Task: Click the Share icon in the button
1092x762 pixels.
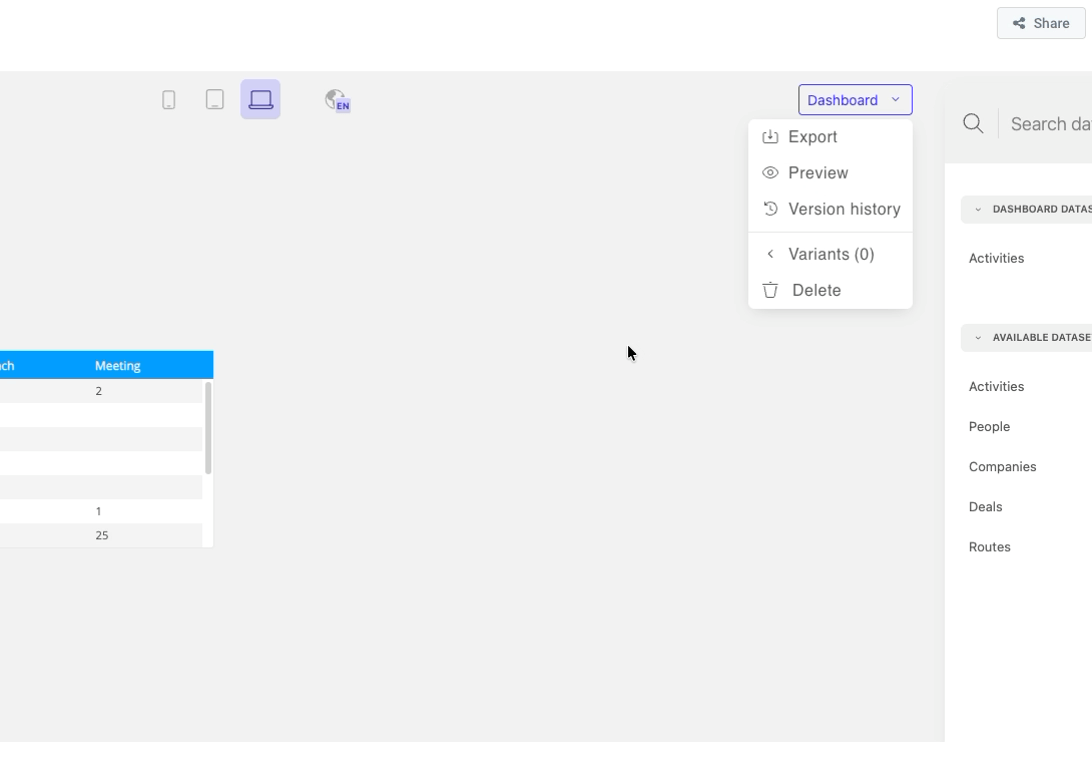Action: coord(1018,23)
